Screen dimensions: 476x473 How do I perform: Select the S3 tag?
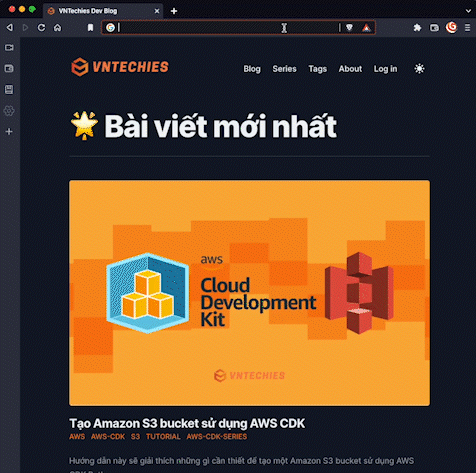[x=135, y=437]
